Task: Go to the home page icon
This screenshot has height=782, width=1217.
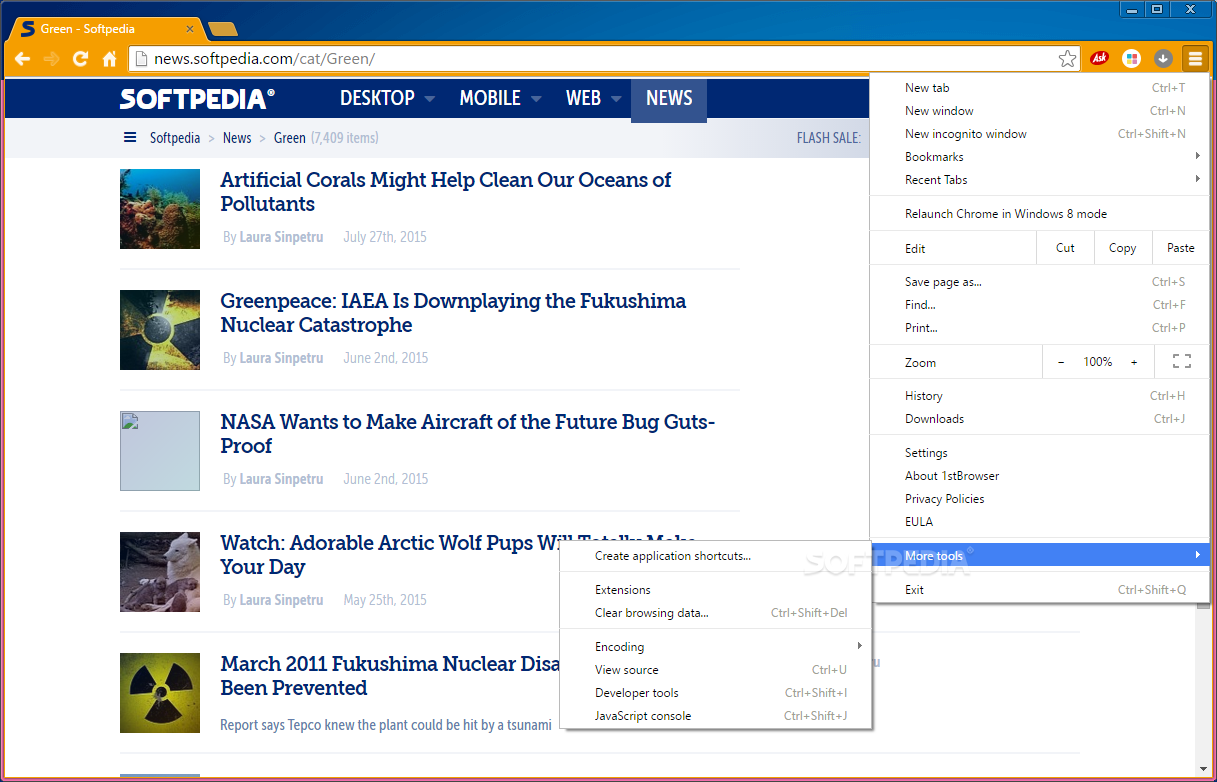Action: 110,59
